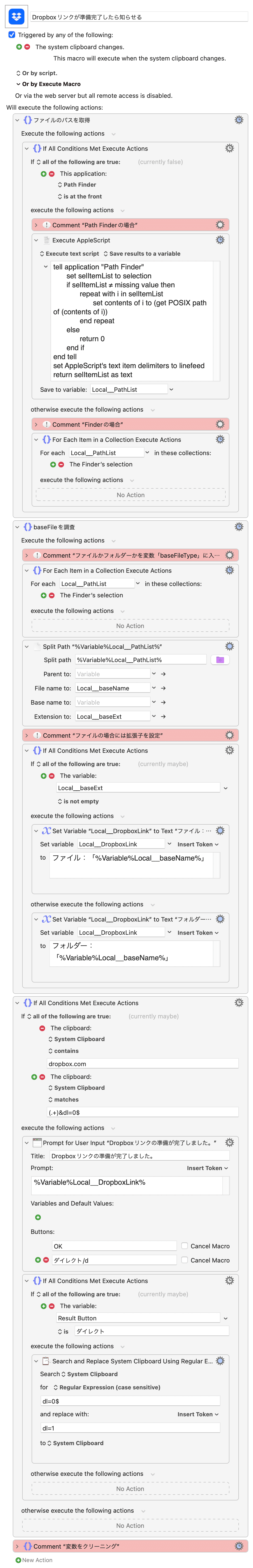This screenshot has height=1568, width=253.
Task: Open the "is not empty" condition popup
Action: (78, 802)
